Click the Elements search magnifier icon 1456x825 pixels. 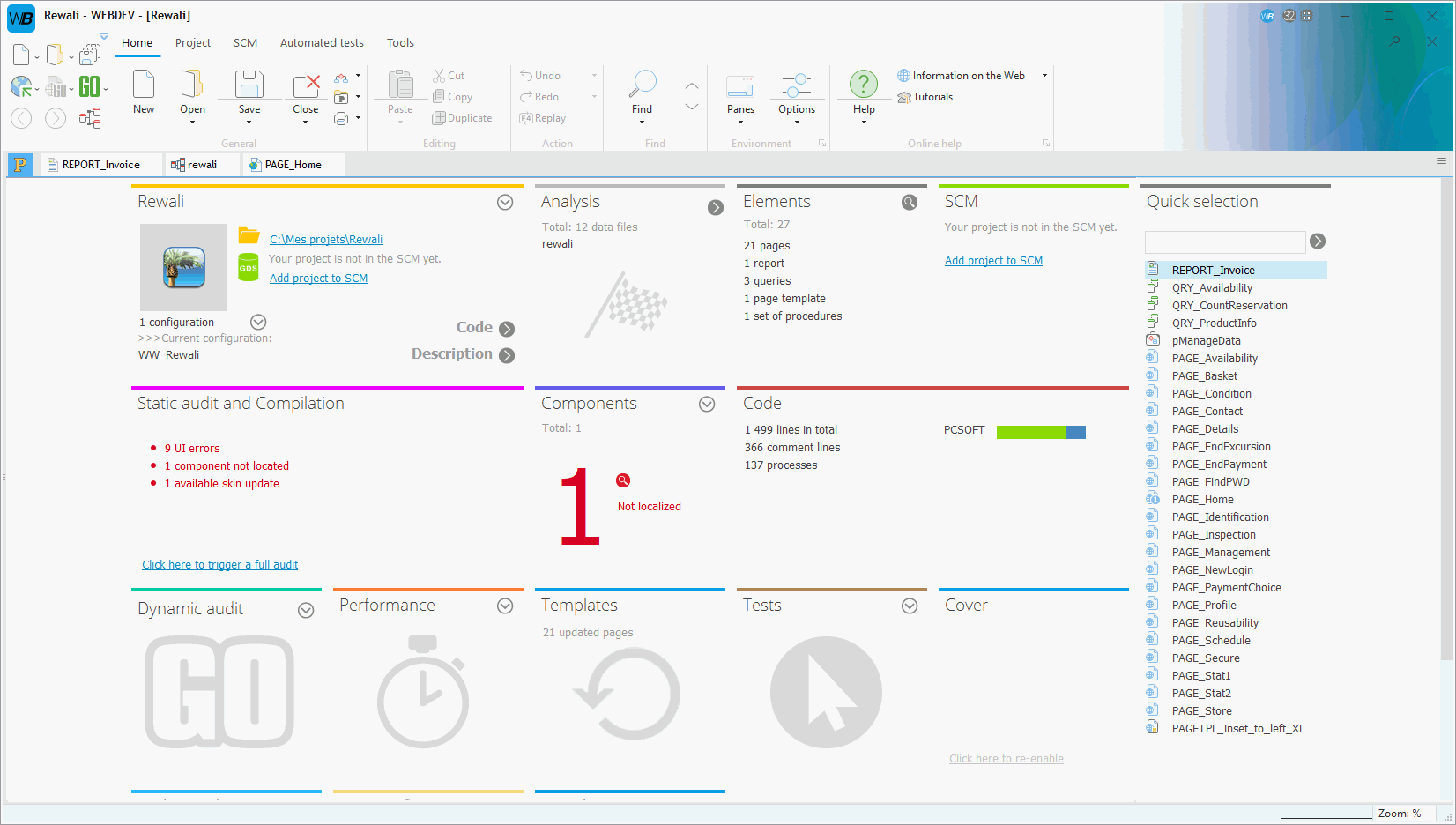tap(910, 203)
